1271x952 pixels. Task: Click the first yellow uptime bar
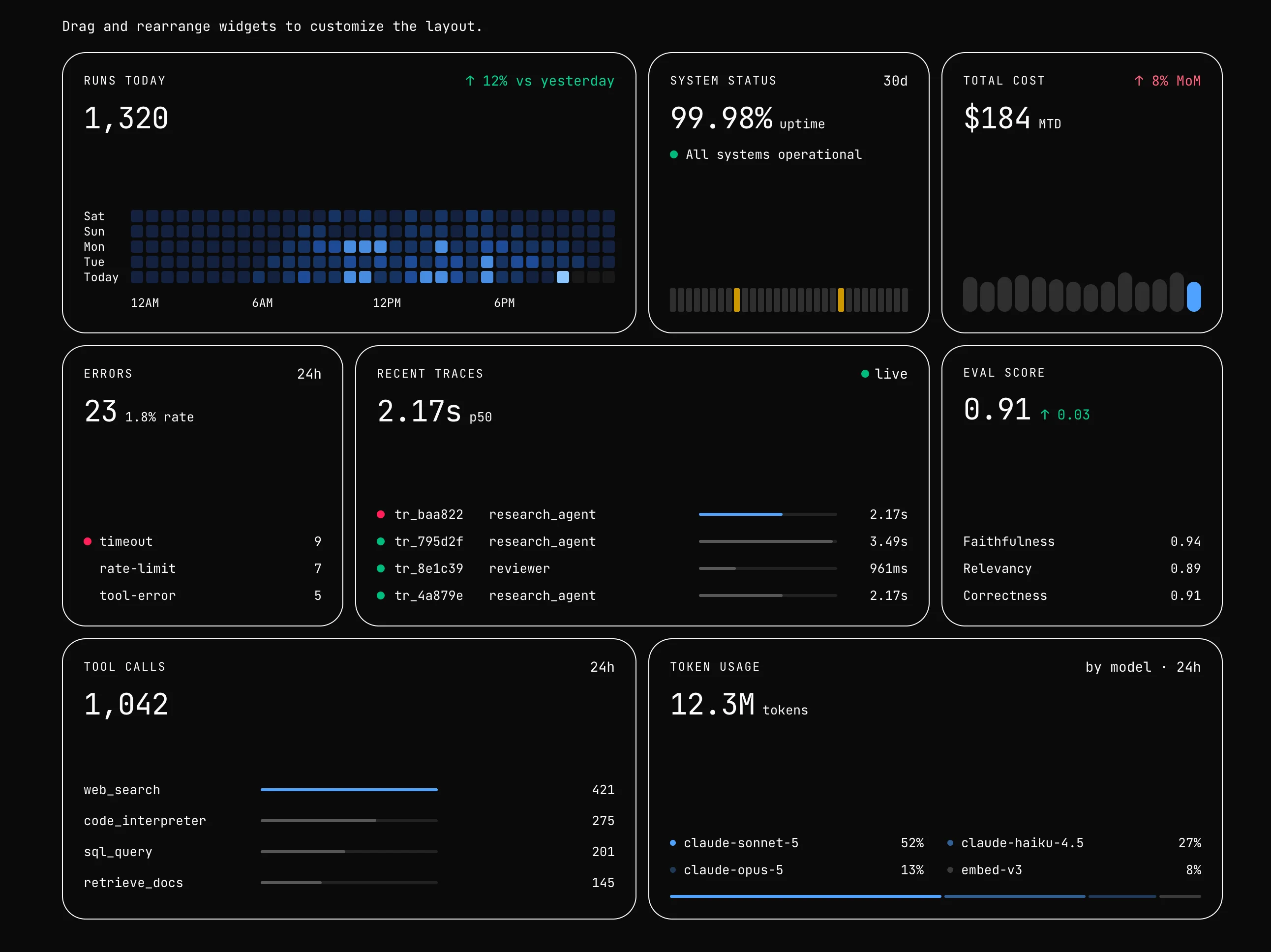click(x=737, y=299)
